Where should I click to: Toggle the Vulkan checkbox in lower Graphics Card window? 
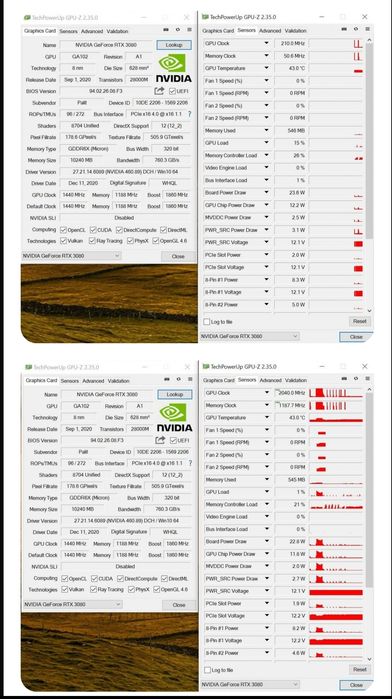pyautogui.click(x=65, y=589)
